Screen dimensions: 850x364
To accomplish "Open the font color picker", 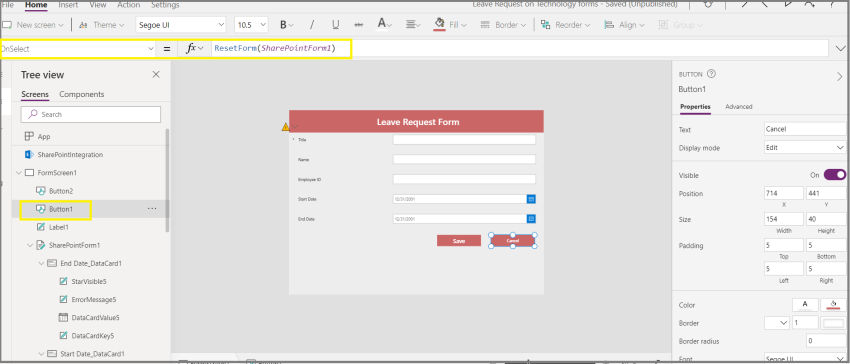I will (x=385, y=24).
